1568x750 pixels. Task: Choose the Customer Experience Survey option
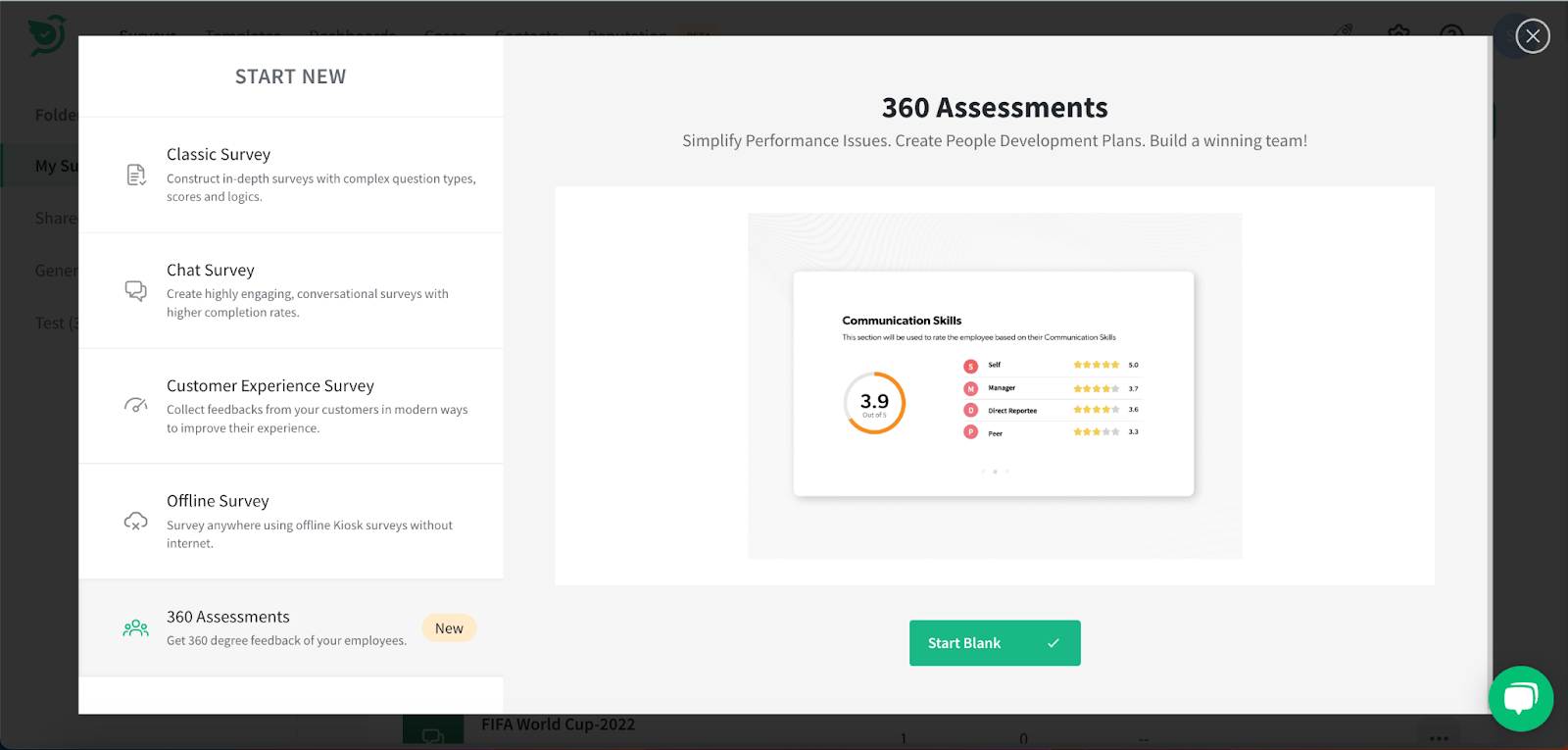click(x=291, y=406)
